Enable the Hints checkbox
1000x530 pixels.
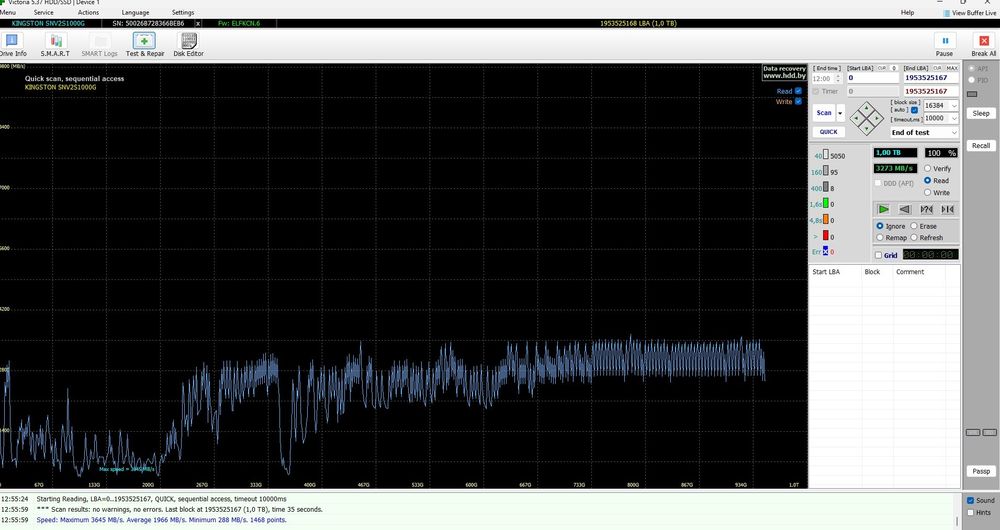coord(971,512)
